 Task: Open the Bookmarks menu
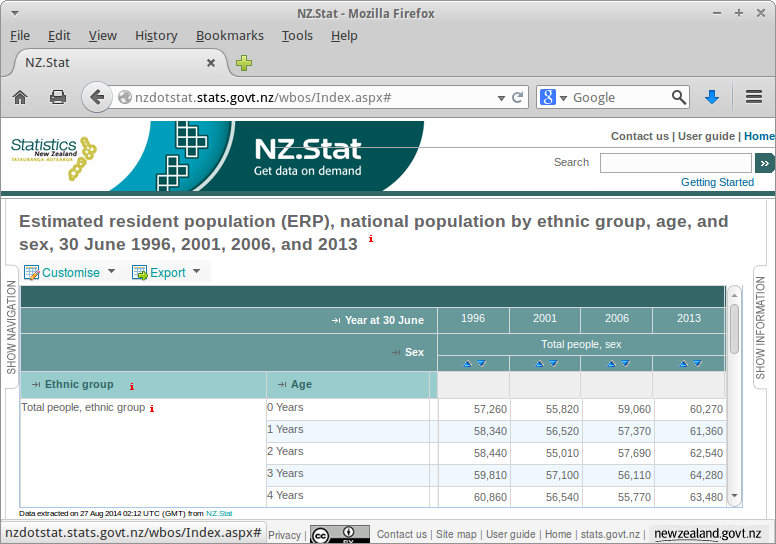pyautogui.click(x=230, y=36)
